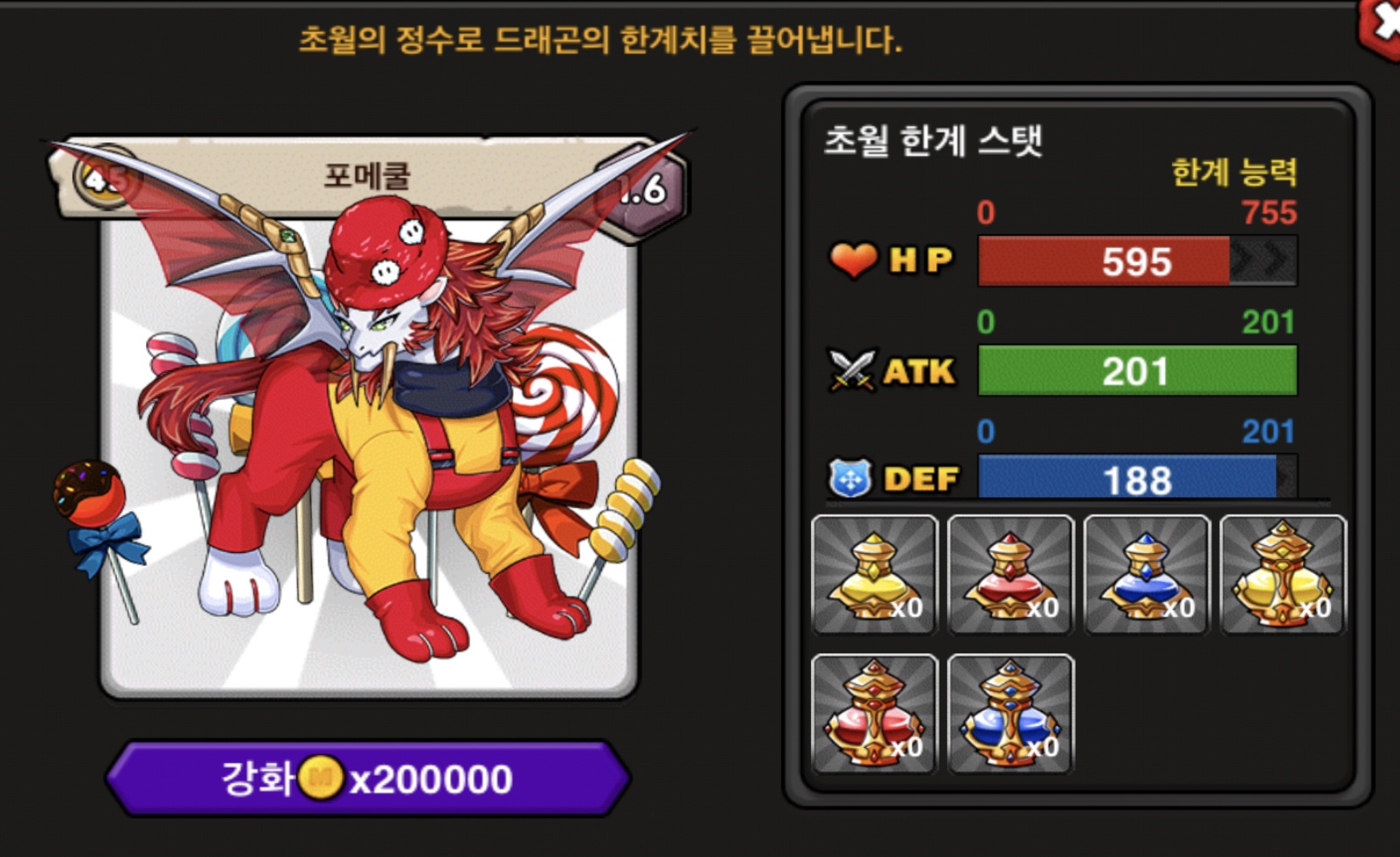Click the 강화 x200000 upgrade button

click(367, 778)
